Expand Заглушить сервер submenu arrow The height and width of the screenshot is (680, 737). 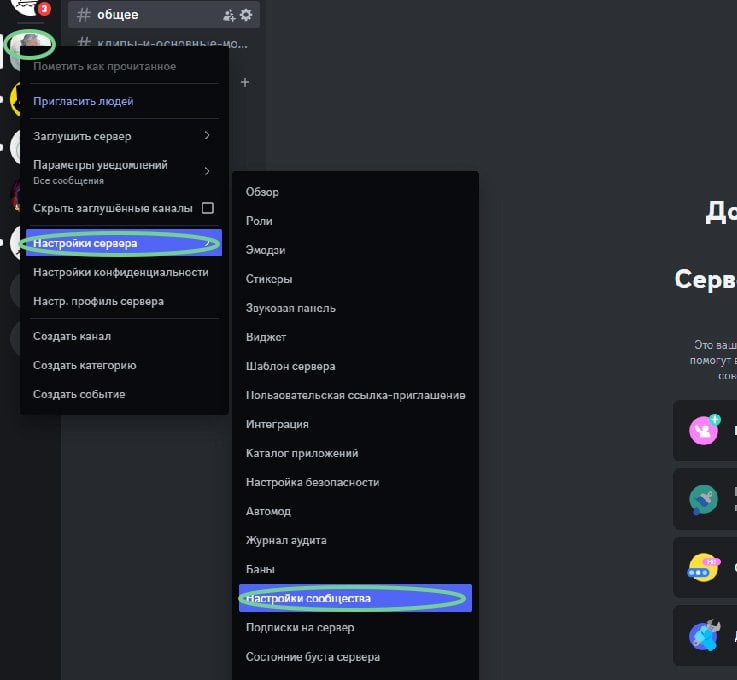click(x=207, y=136)
